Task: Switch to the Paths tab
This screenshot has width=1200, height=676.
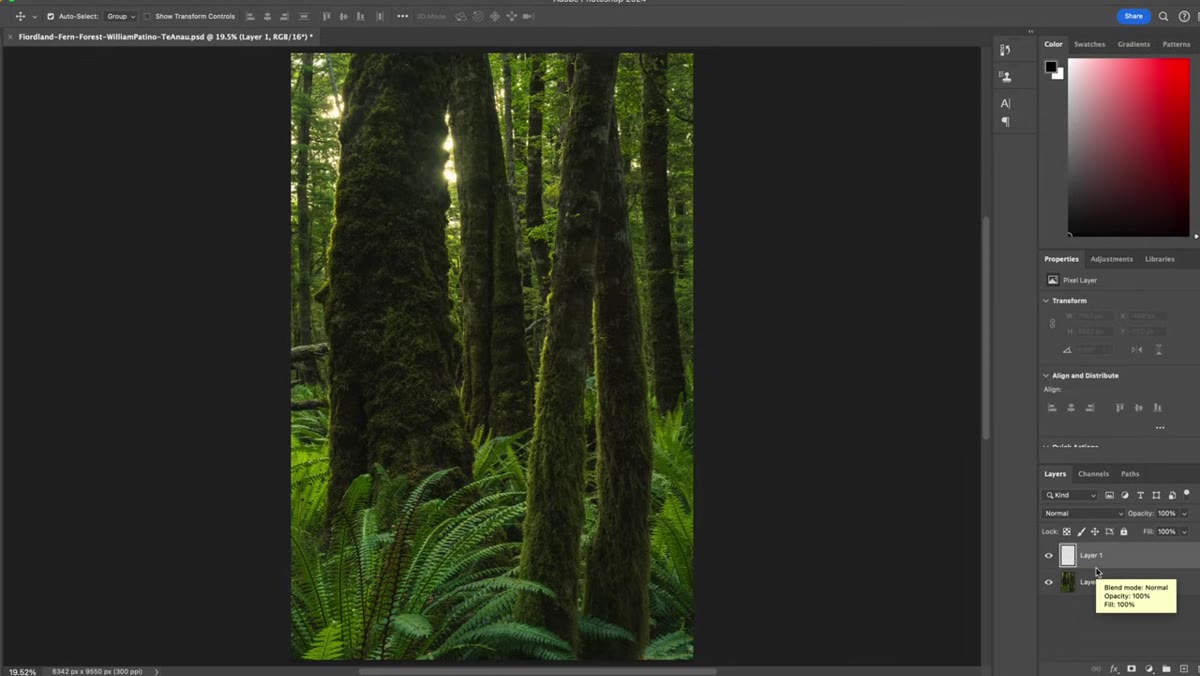Action: pos(1130,474)
